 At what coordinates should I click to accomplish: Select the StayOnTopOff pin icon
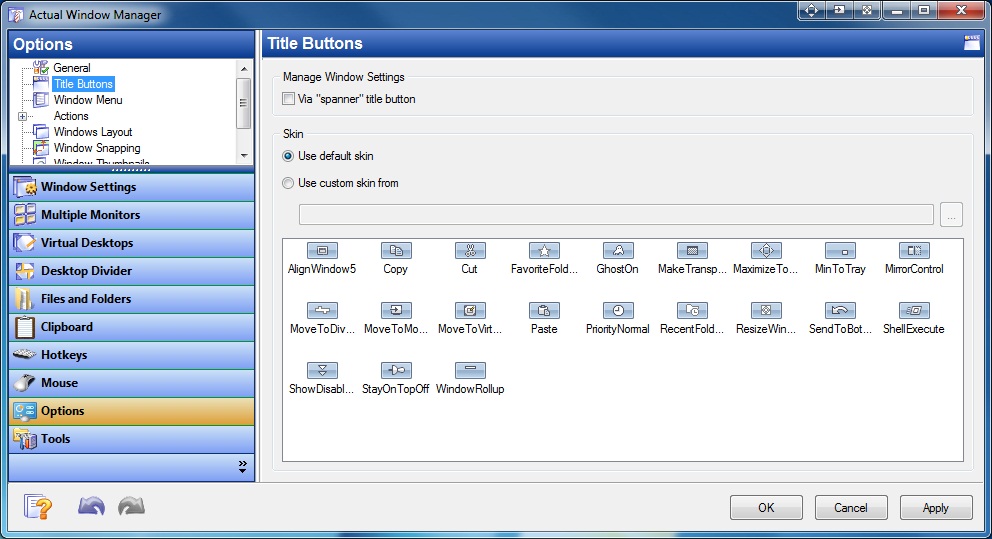pos(396,370)
